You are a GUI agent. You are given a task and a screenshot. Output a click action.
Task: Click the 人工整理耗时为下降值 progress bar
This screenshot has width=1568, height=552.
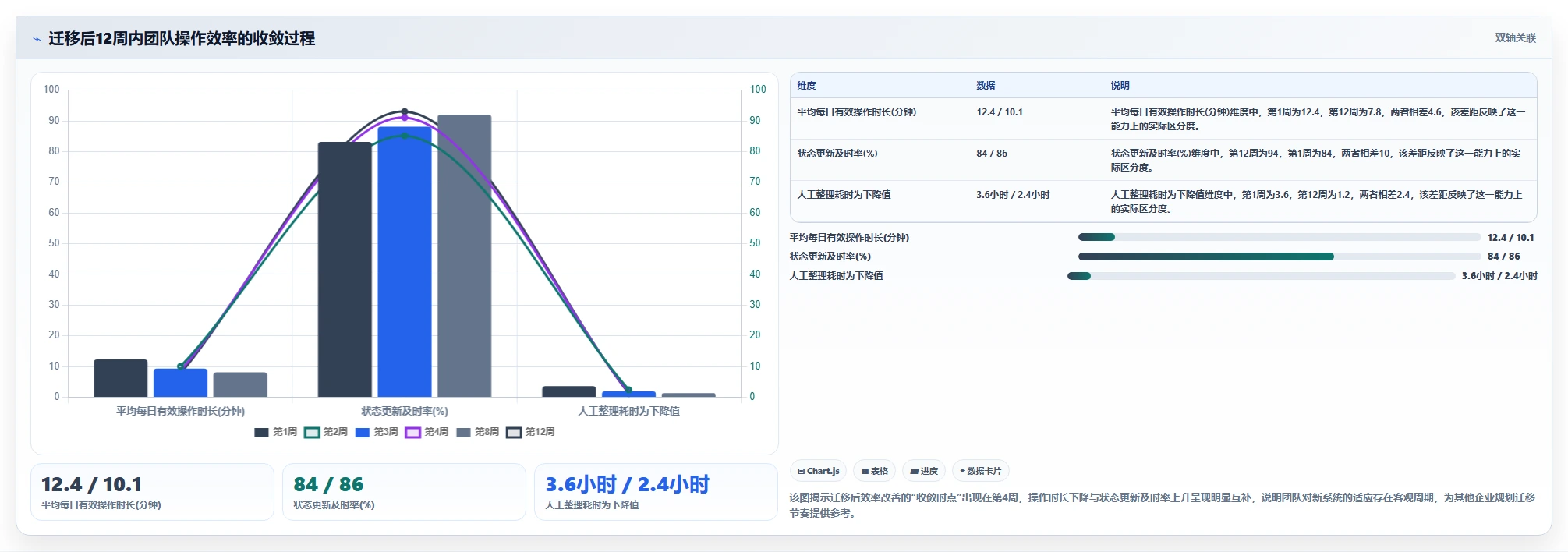(1261, 276)
